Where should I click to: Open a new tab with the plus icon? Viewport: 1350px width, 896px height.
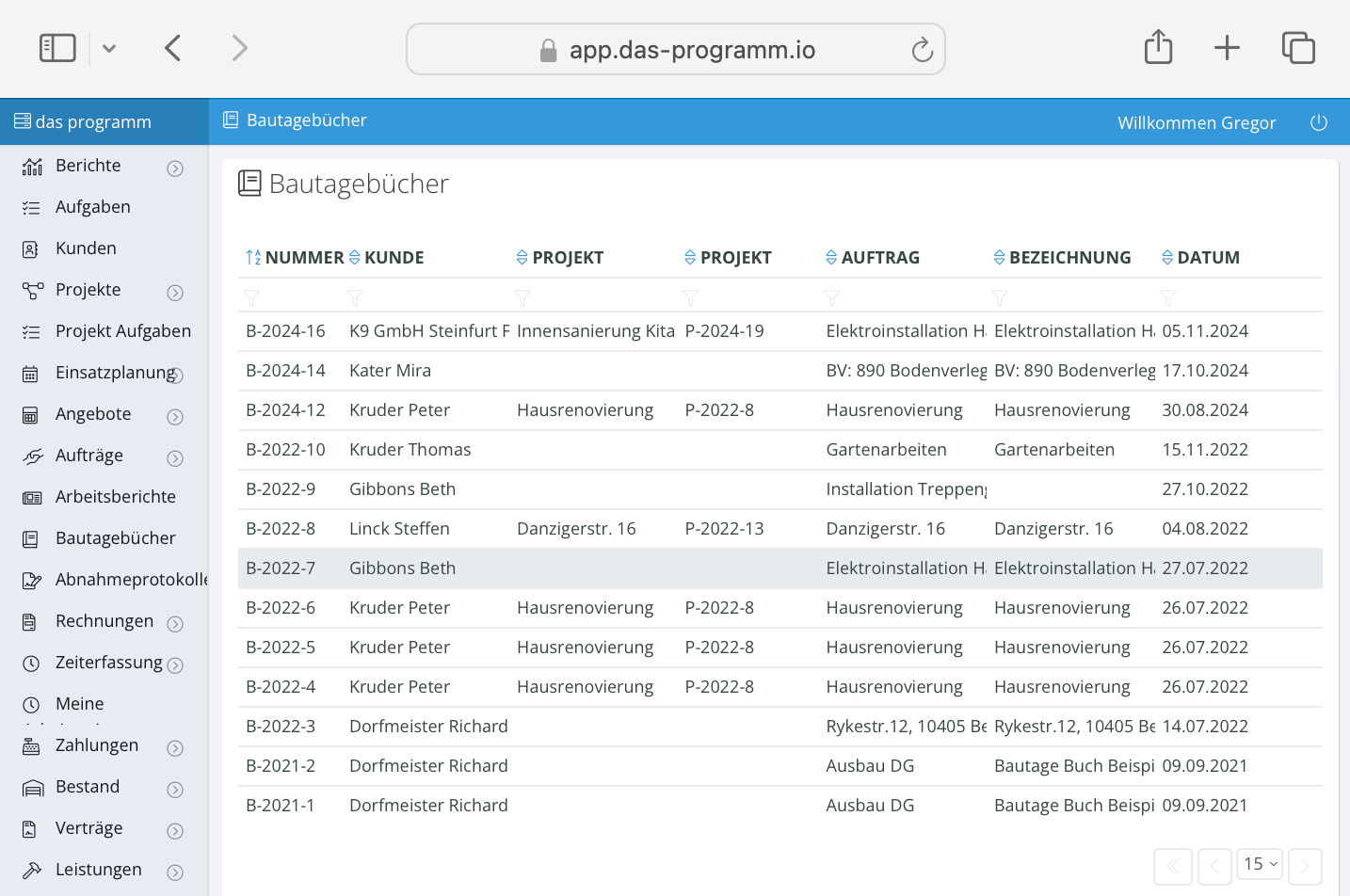click(1227, 48)
